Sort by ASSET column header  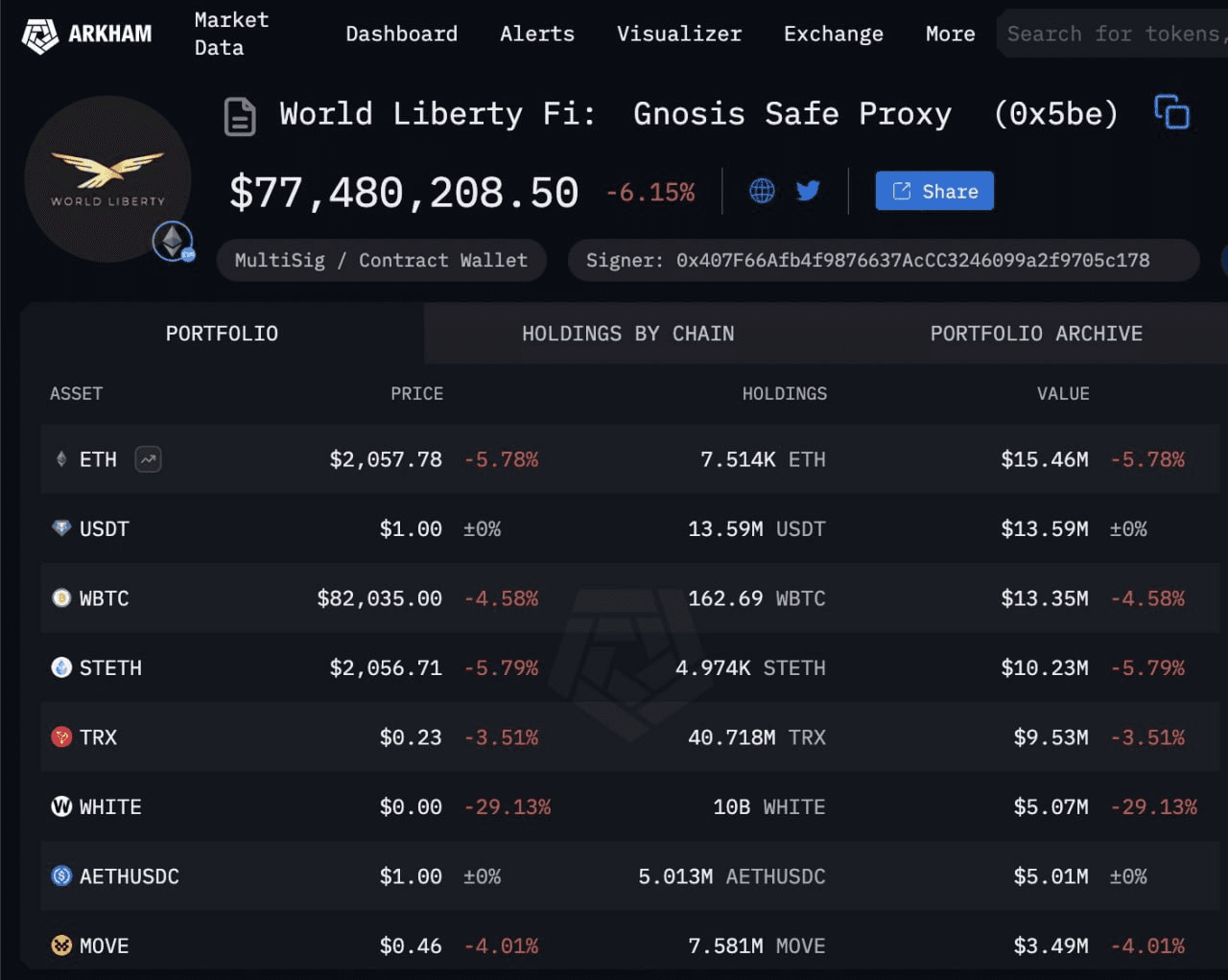pyautogui.click(x=76, y=394)
